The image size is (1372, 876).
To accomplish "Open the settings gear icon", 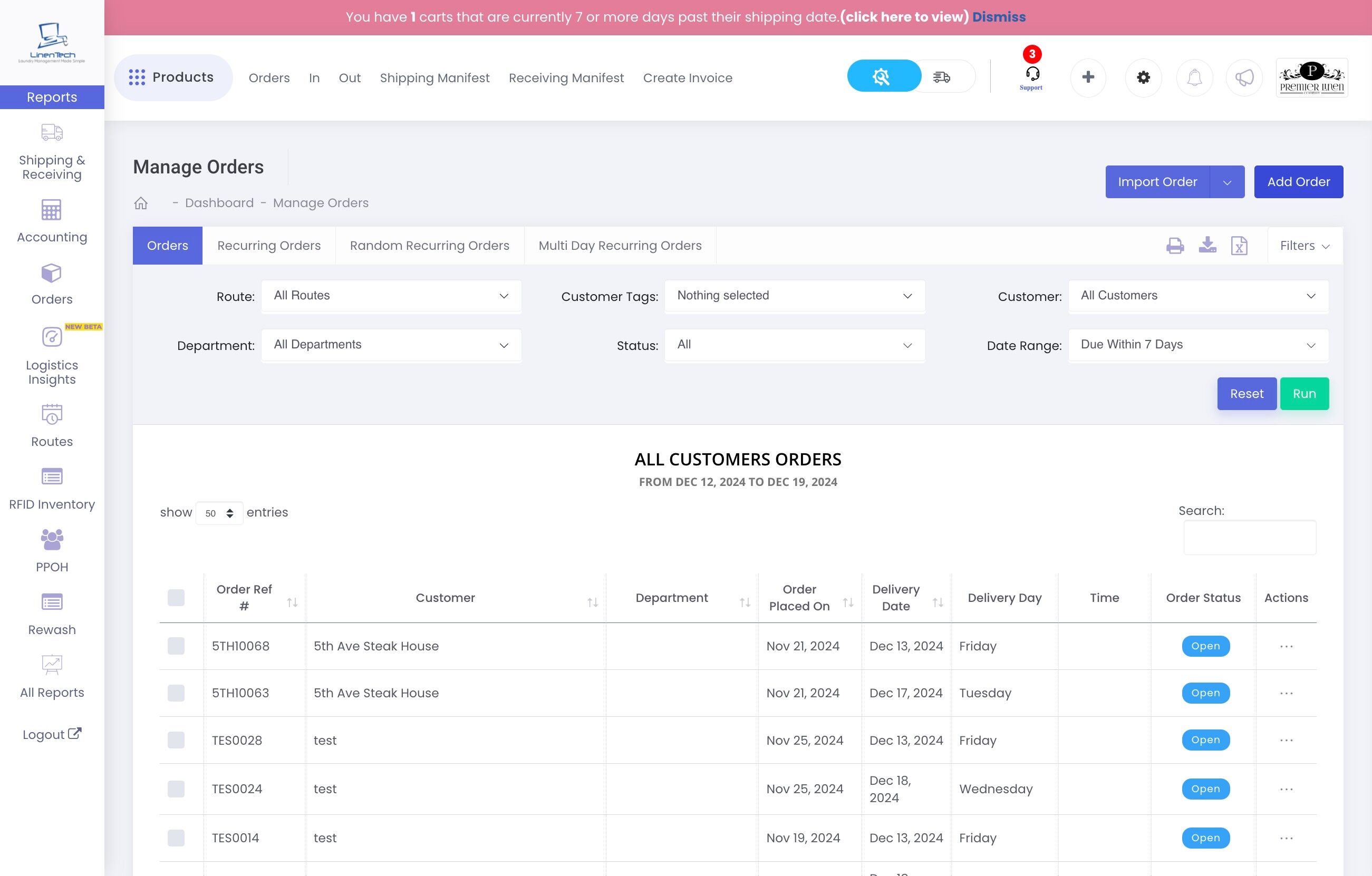I will click(1143, 77).
